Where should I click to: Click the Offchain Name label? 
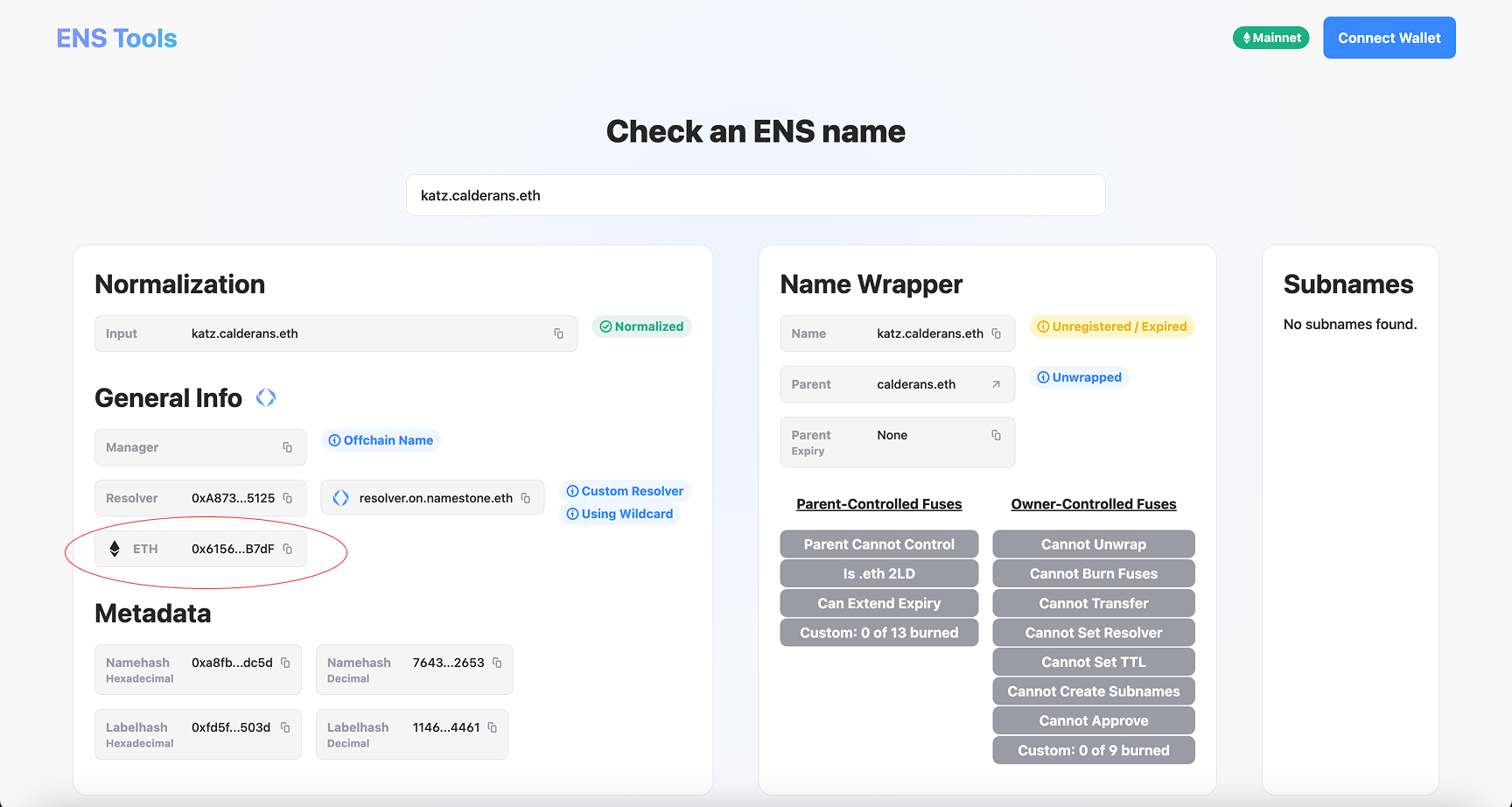(388, 440)
